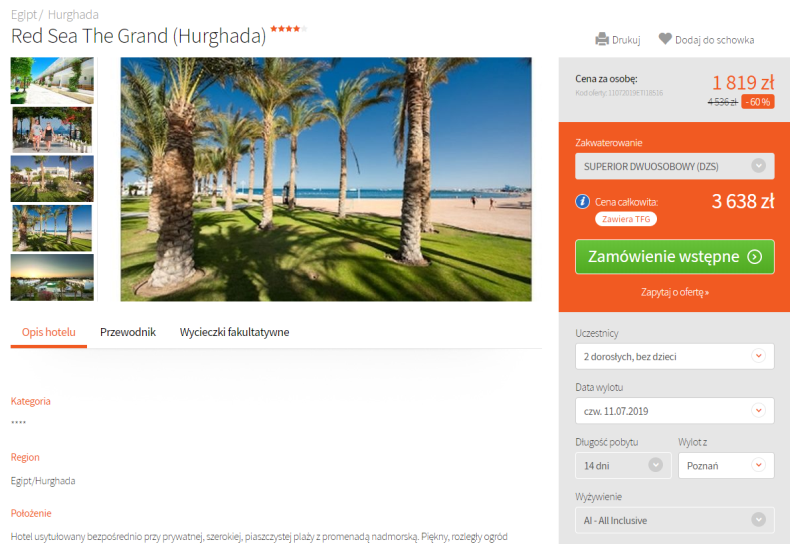Open the Wycieczki fakultatywne tab
Image resolution: width=790 pixels, height=544 pixels.
(234, 332)
